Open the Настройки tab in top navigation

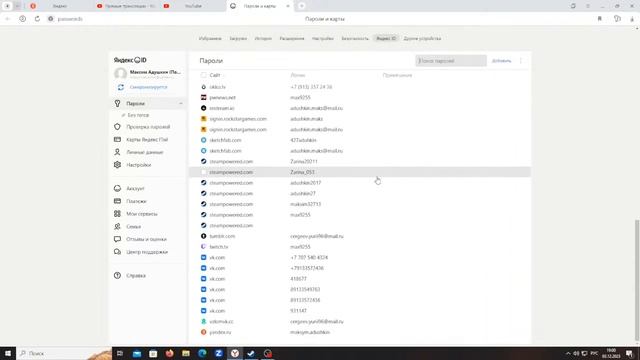coord(322,38)
